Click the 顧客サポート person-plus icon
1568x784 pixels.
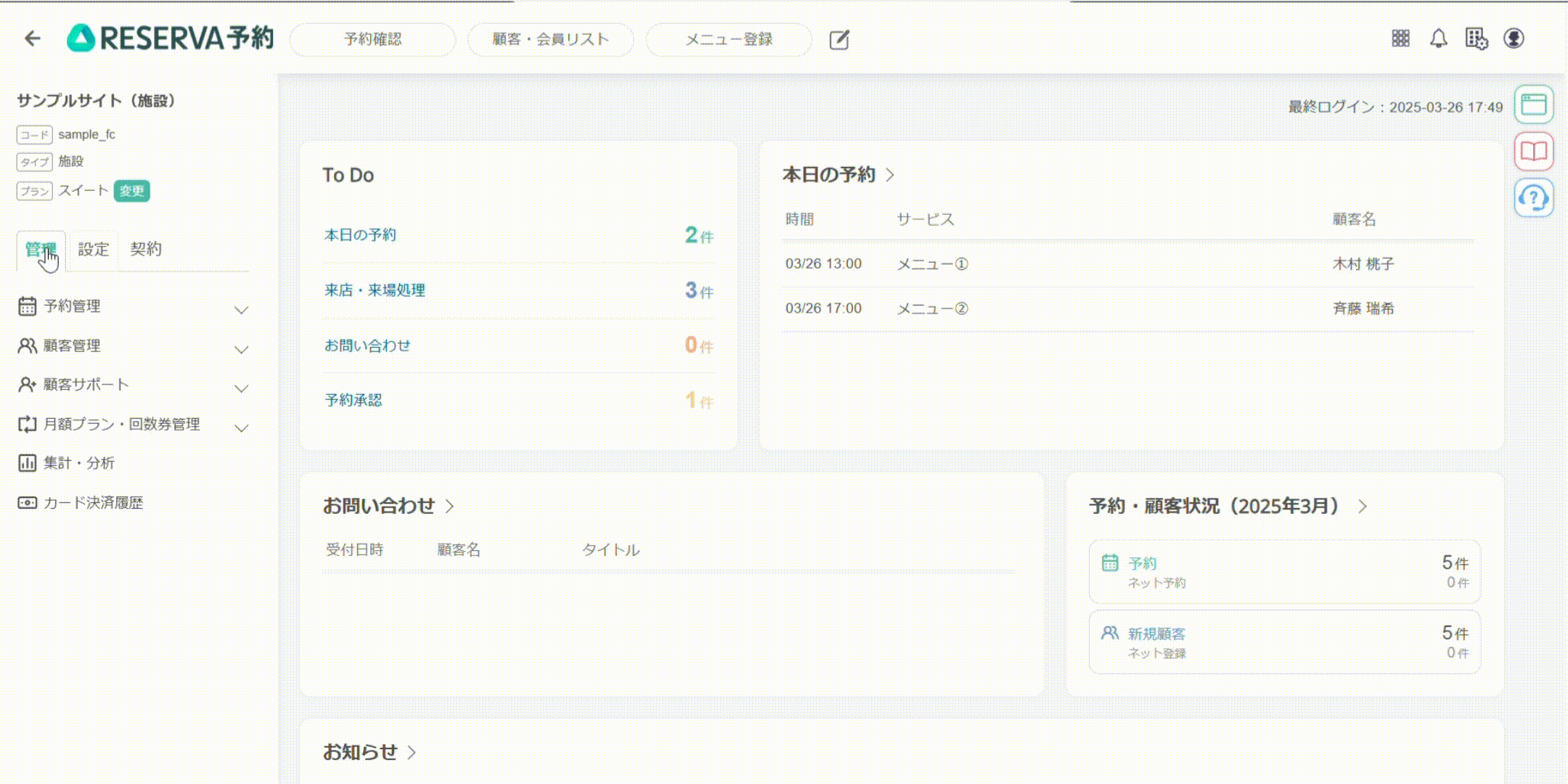[27, 385]
